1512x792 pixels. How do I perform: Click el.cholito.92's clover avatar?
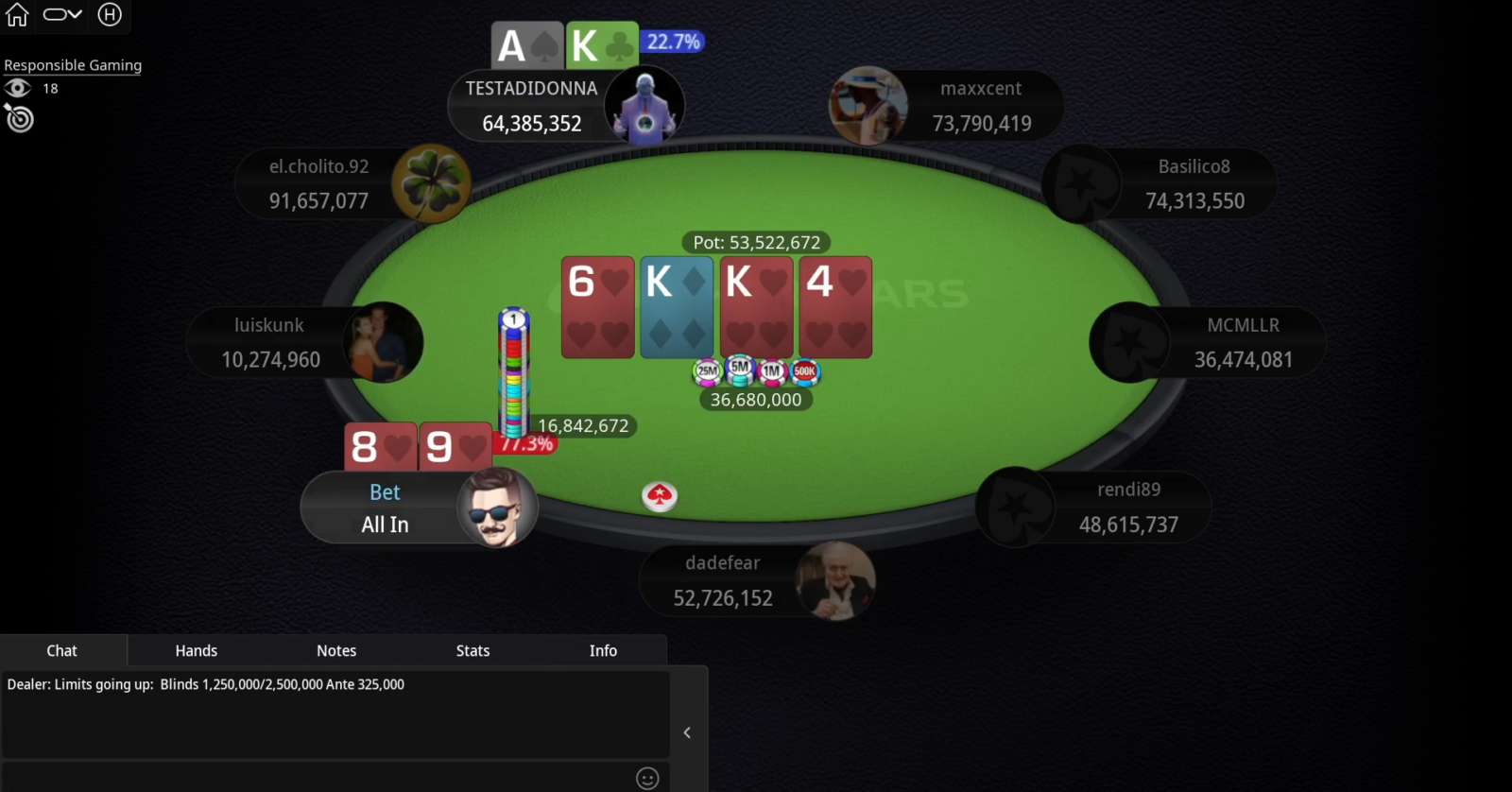432,183
